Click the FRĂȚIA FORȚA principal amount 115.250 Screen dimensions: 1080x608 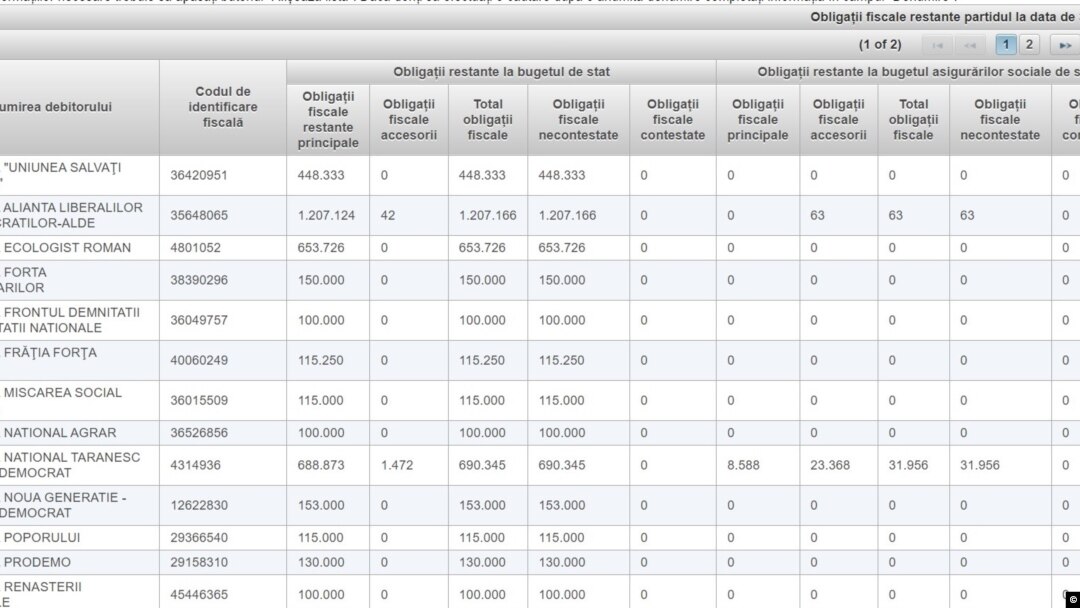[321, 360]
